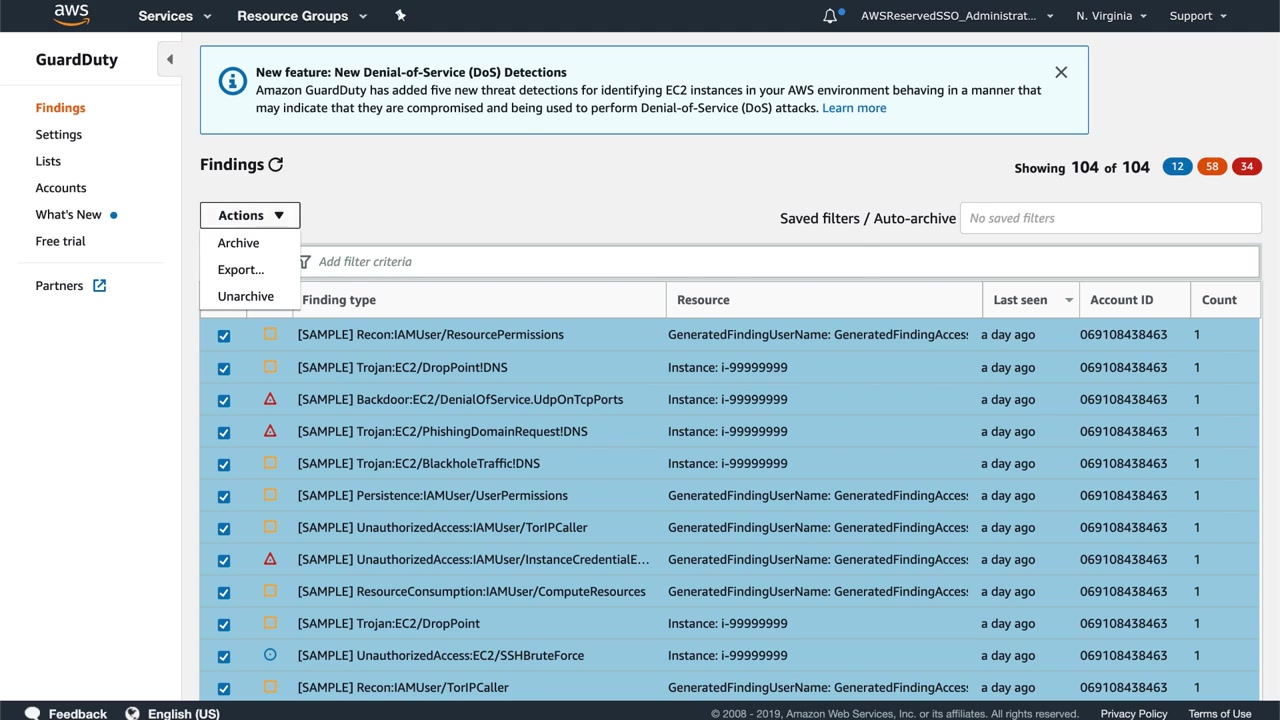Viewport: 1280px width, 720px height.
Task: Click the filter funnel icon
Action: coord(305,262)
